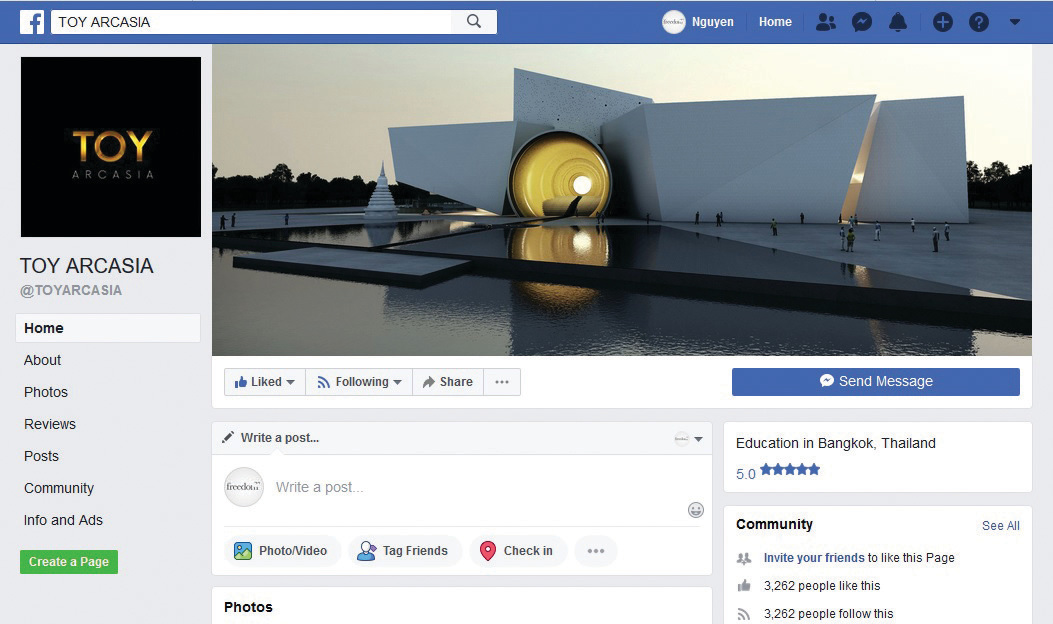The width and height of the screenshot is (1053, 624).
Task: Click the search magnifier button
Action: 474,22
